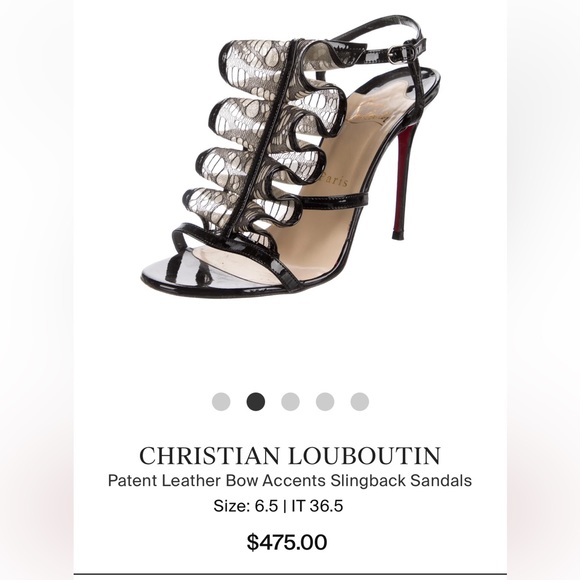Viewport: 580px width, 580px height.
Task: Click the Size: 6.5 label
Action: pos(246,506)
